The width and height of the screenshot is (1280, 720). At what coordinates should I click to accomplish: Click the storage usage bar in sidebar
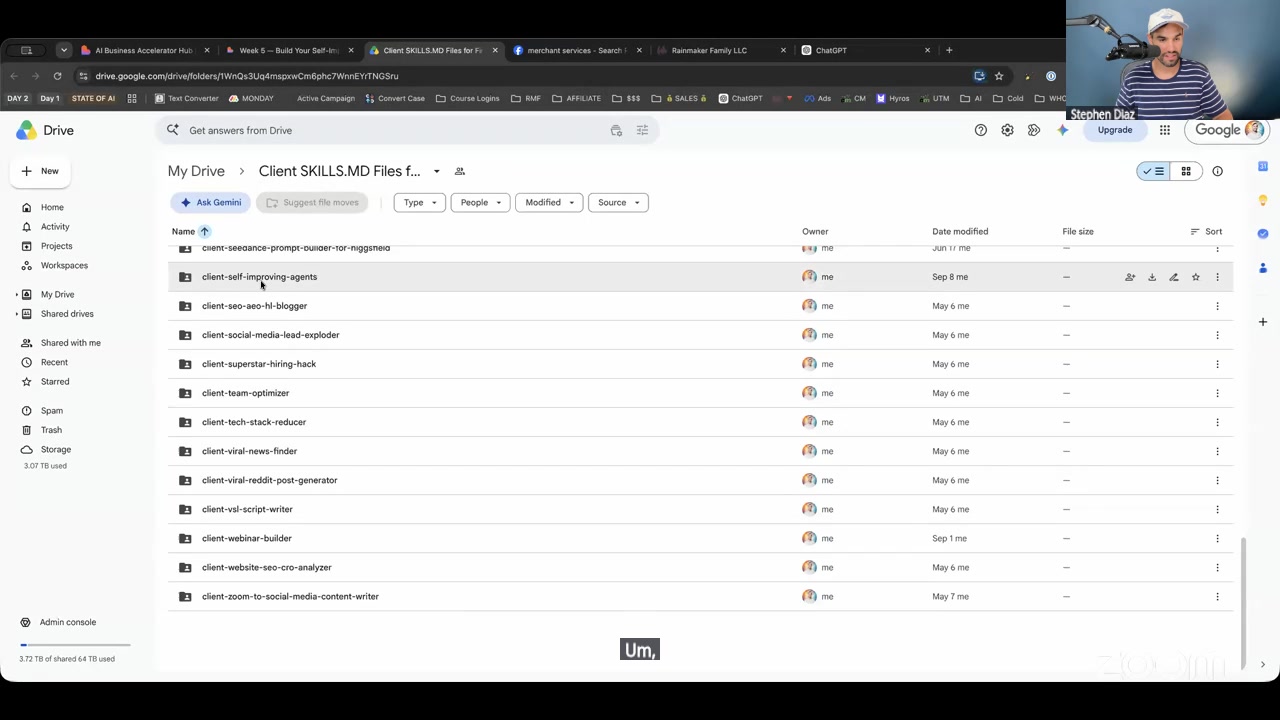pos(75,645)
